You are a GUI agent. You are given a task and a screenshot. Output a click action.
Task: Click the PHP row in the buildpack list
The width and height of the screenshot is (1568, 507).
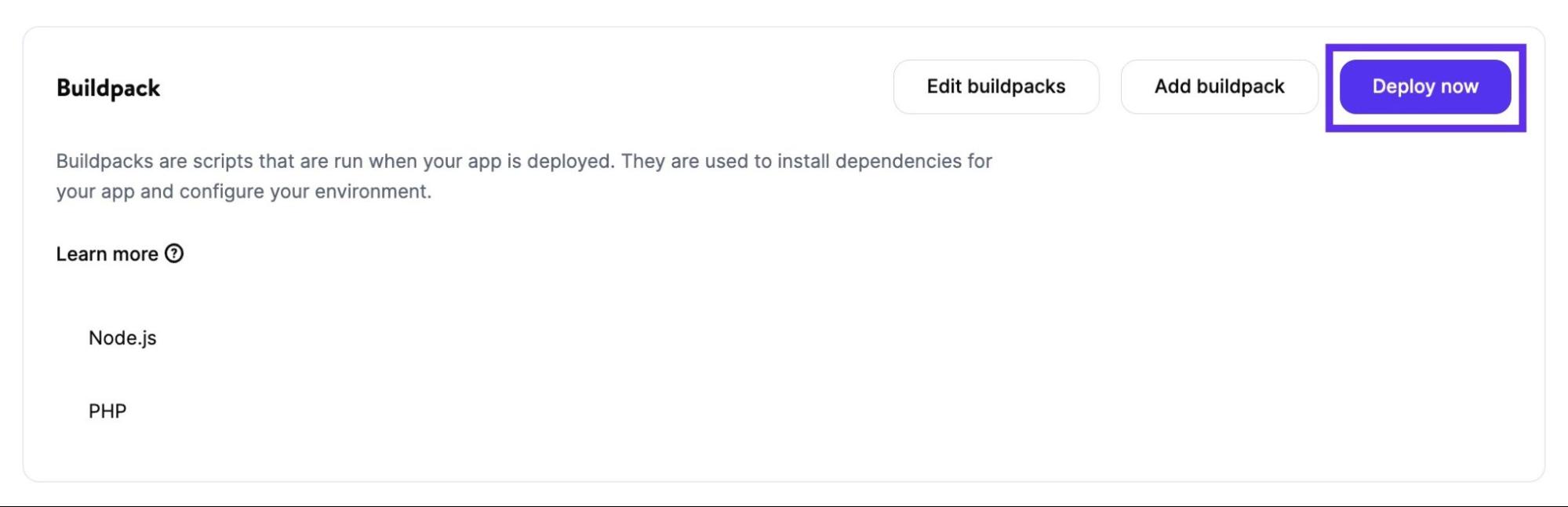pyautogui.click(x=107, y=409)
